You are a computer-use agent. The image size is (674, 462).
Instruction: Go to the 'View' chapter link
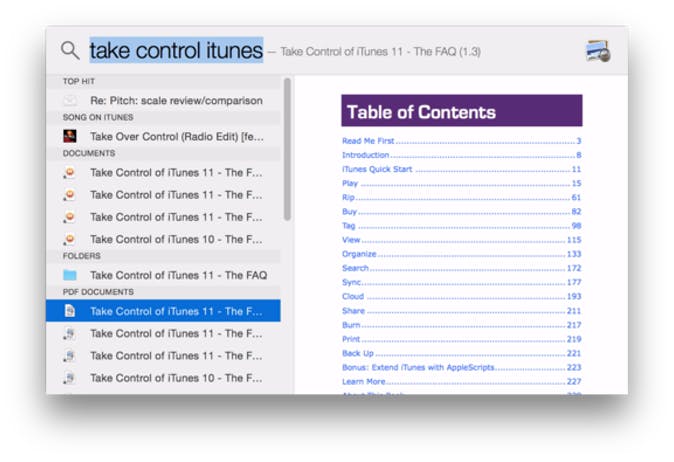click(461, 240)
